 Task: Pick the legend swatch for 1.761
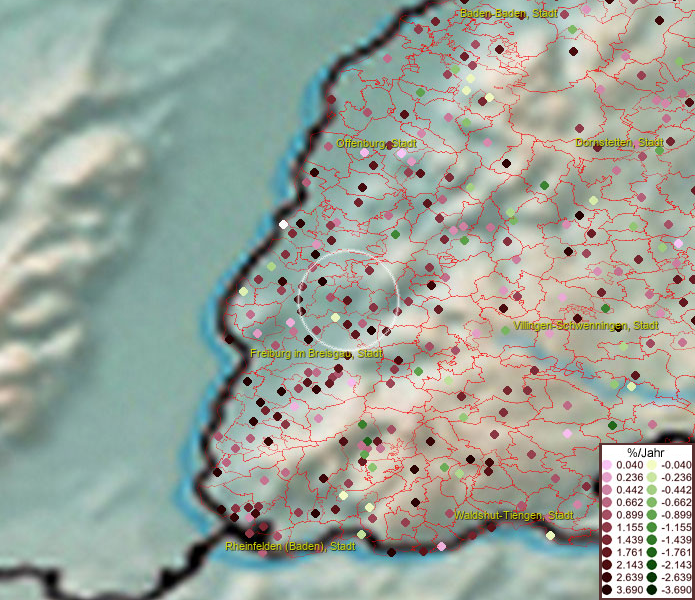pos(607,553)
